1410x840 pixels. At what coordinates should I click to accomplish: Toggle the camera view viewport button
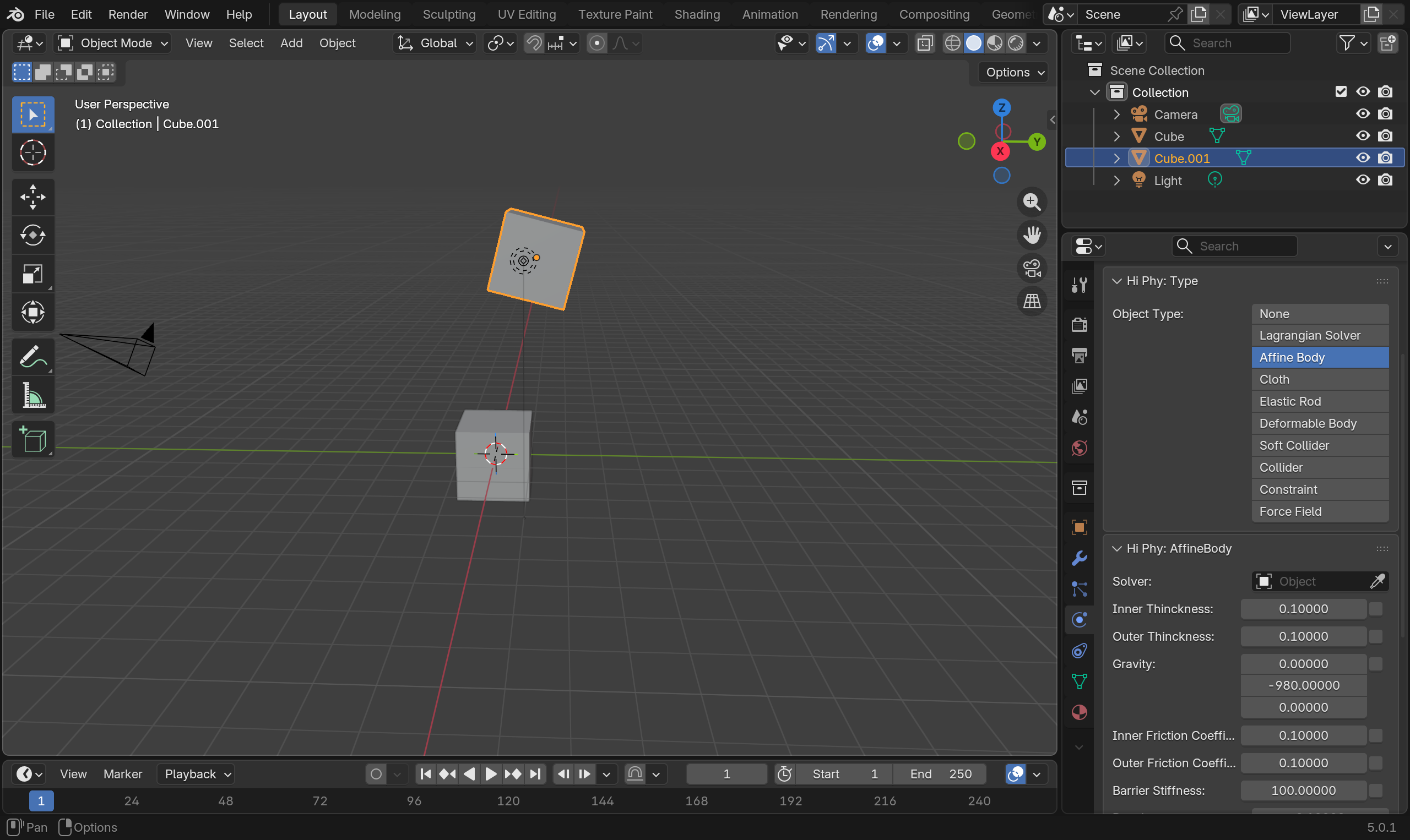[x=1032, y=268]
